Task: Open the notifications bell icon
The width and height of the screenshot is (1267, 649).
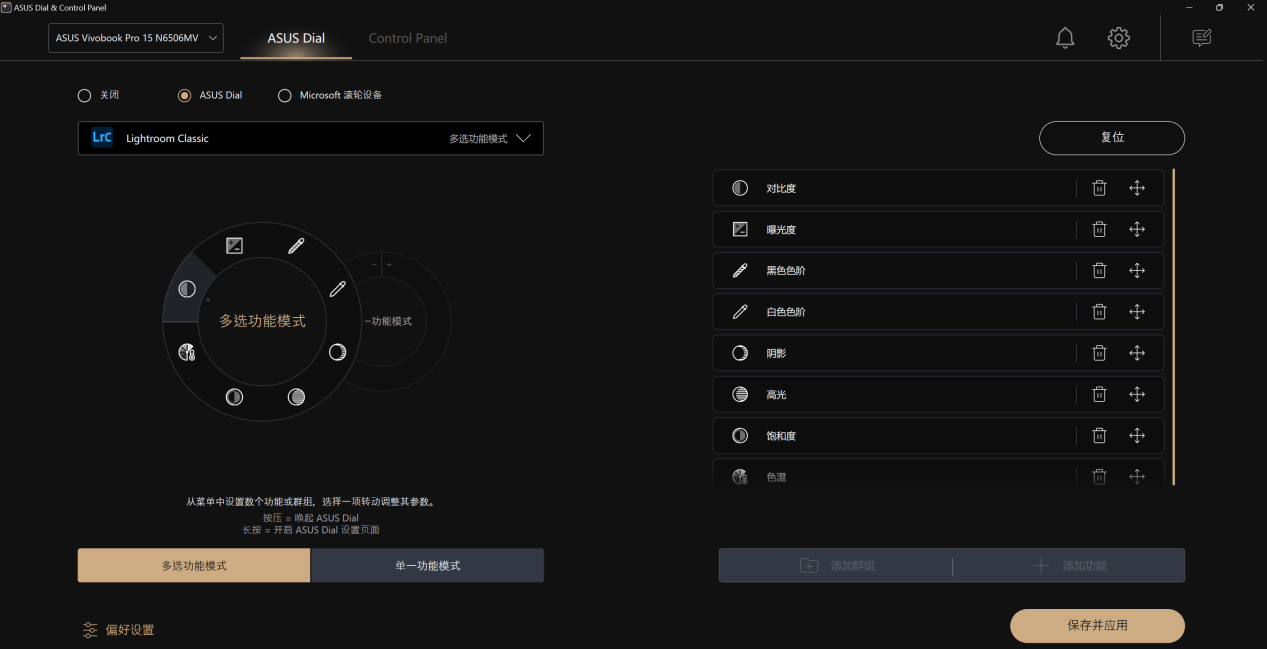Action: [1065, 38]
